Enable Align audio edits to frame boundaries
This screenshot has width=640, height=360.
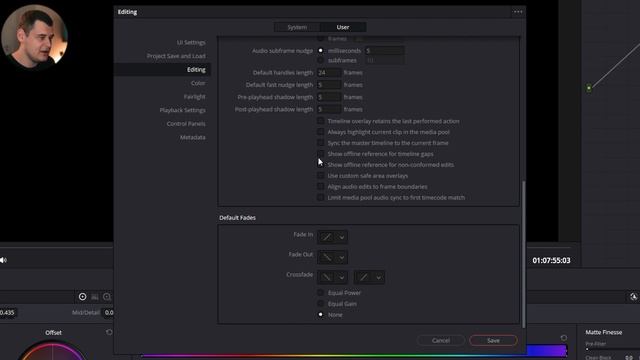coord(320,187)
